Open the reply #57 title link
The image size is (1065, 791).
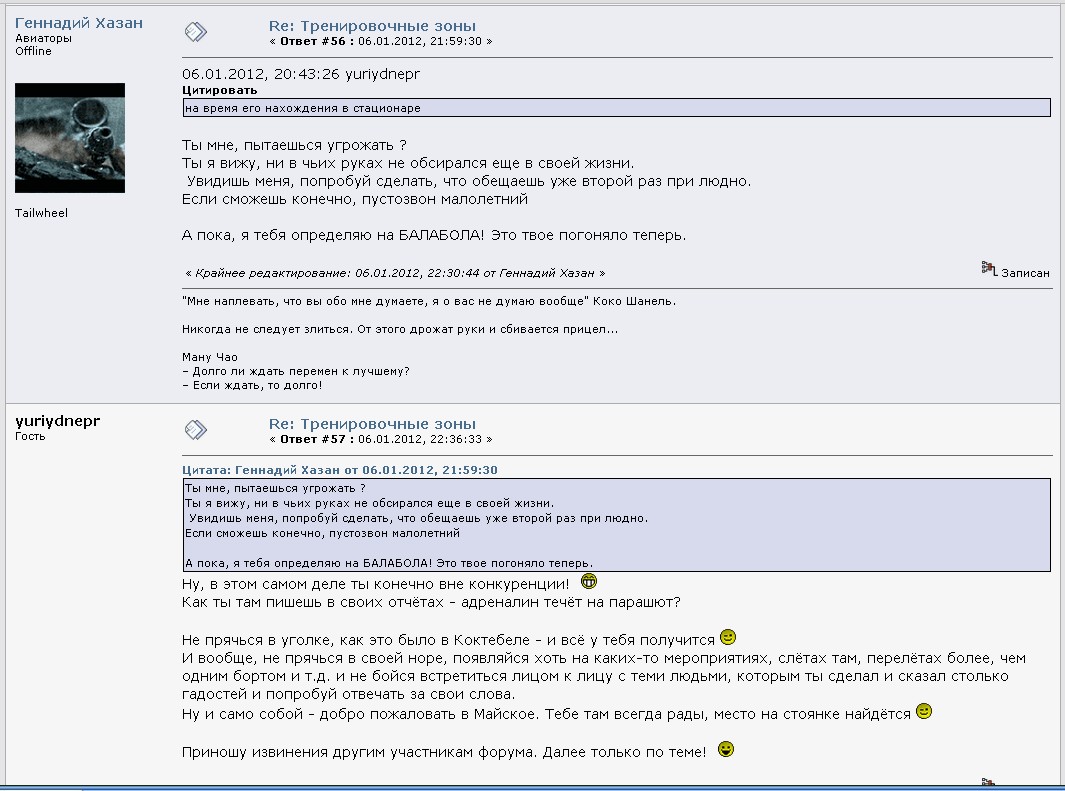[372, 423]
